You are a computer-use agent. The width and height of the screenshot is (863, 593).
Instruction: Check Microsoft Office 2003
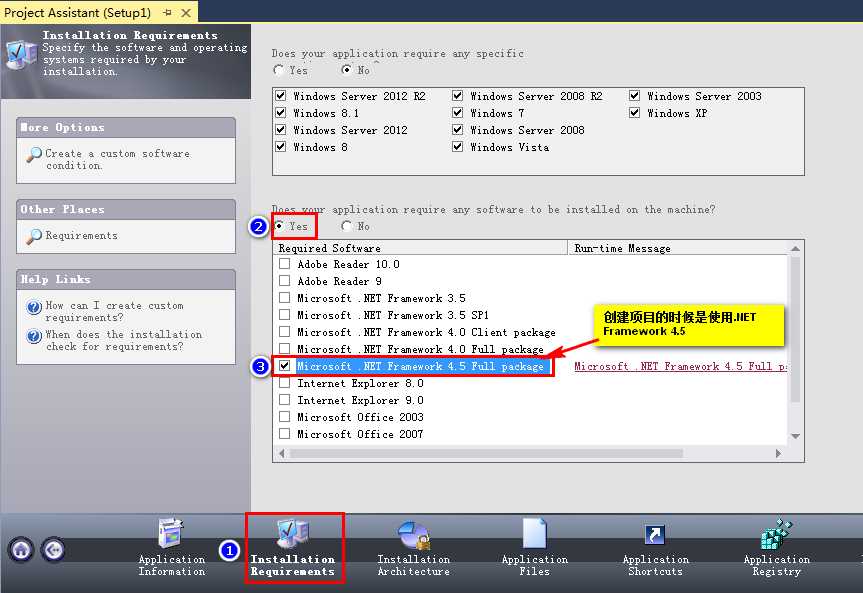pos(284,417)
